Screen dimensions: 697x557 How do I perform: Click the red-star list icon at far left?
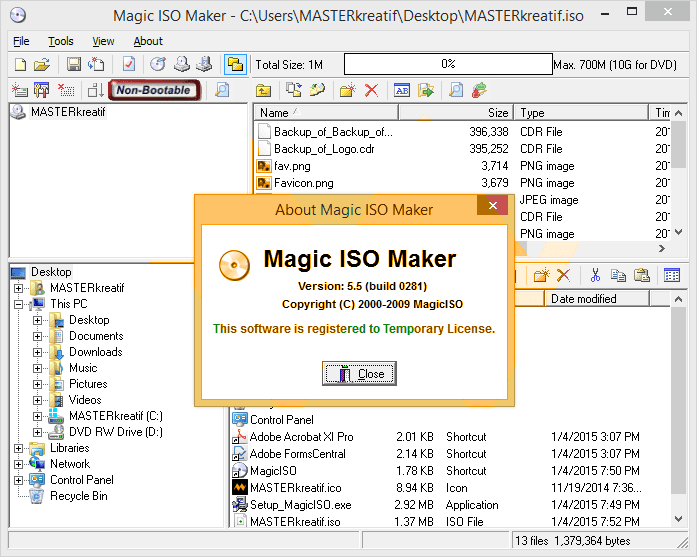(20, 90)
